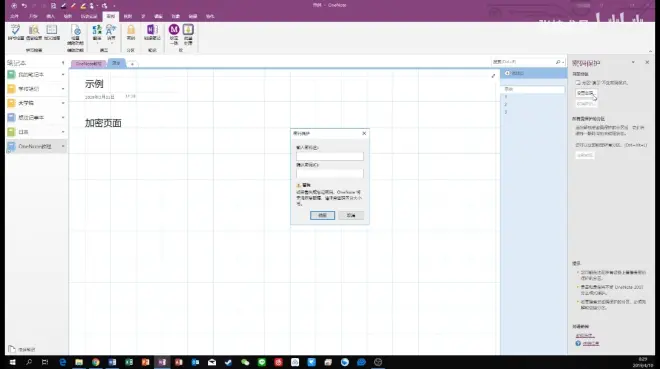Click the help icon beside bottom pane link
660x369 pixels.
point(578,343)
